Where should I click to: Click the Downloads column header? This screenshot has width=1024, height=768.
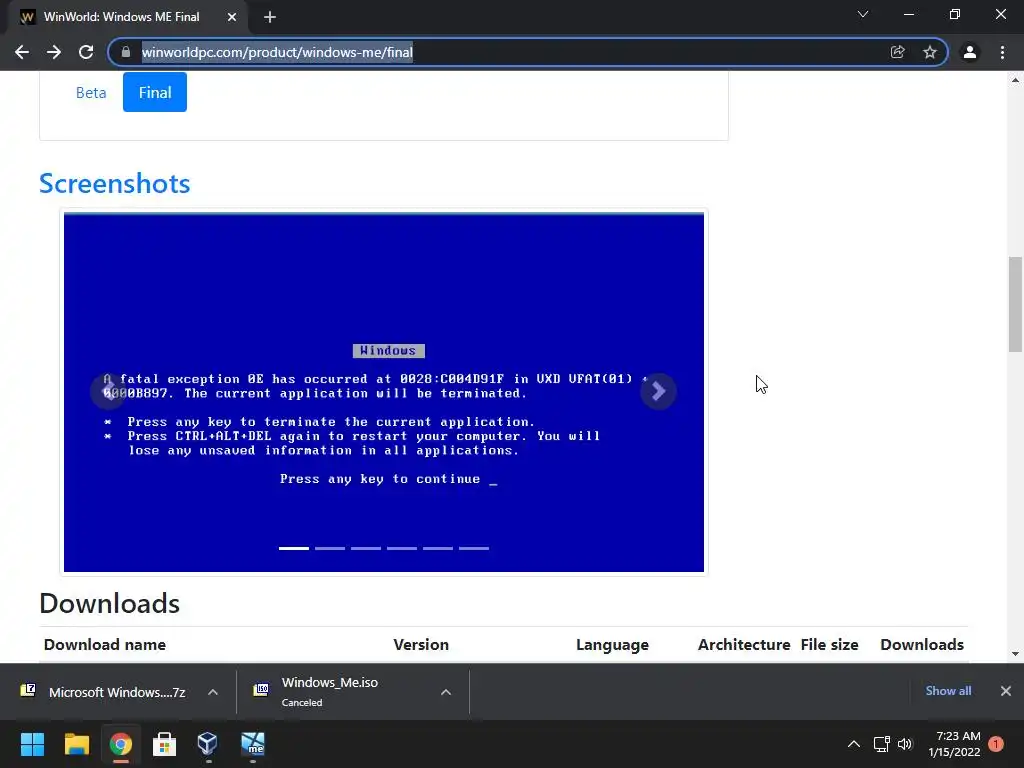point(922,645)
